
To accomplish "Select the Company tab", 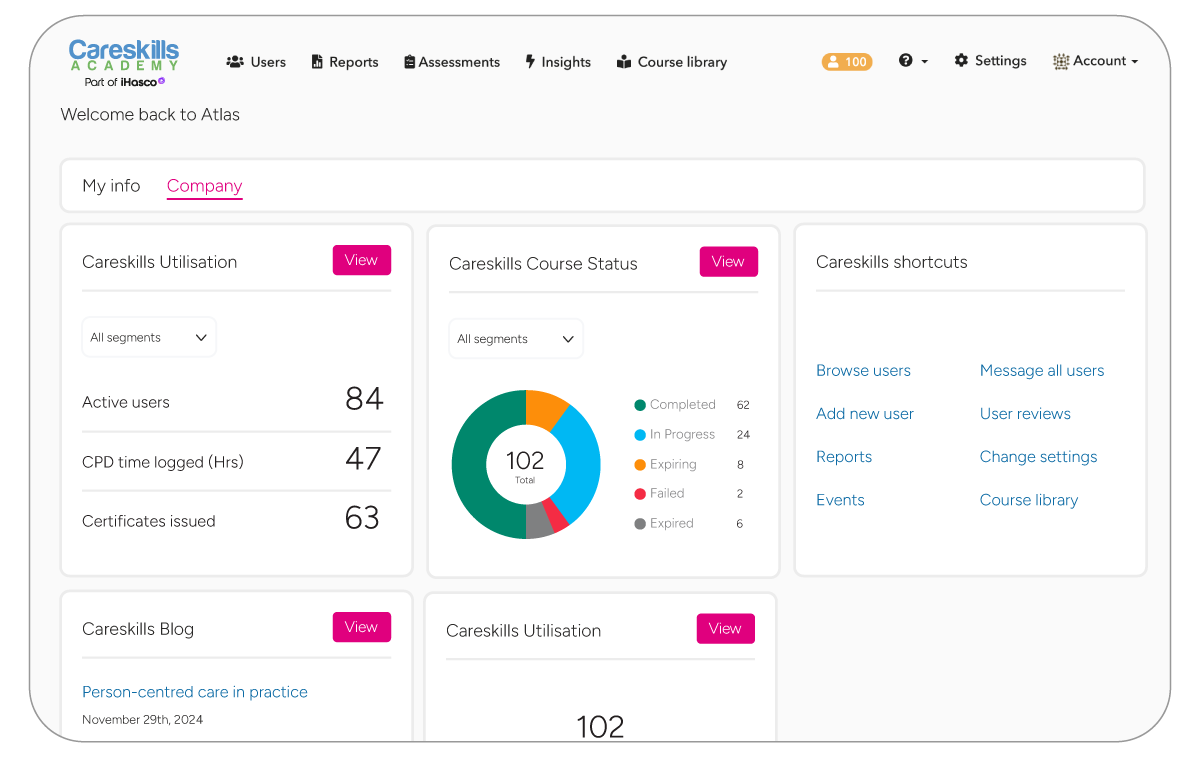I will (204, 186).
